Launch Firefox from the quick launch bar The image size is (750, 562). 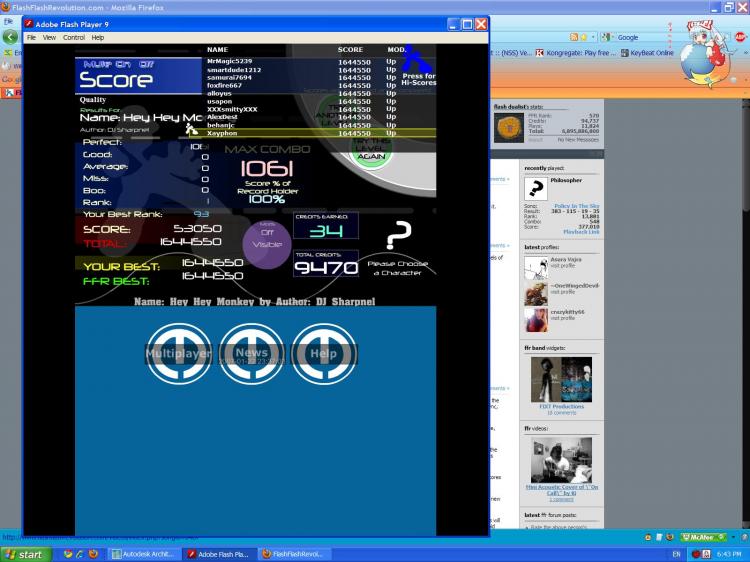(x=93, y=554)
